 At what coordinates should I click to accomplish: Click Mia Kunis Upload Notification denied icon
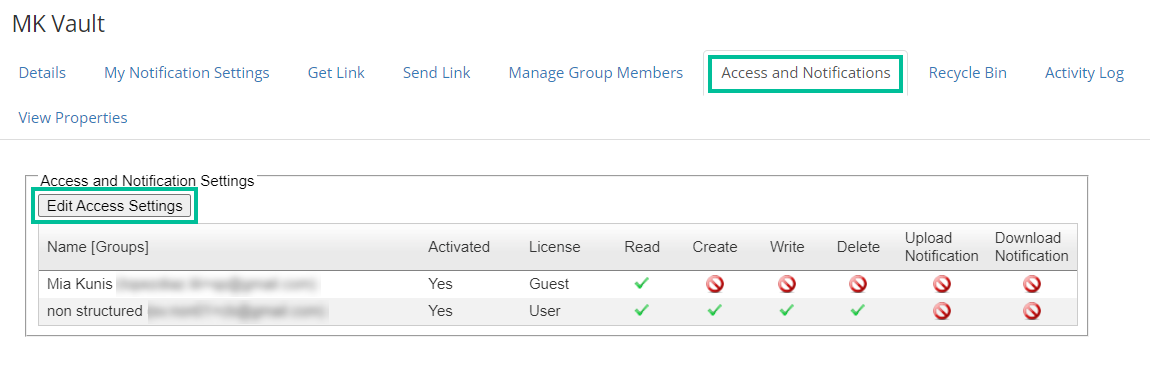[x=942, y=284]
